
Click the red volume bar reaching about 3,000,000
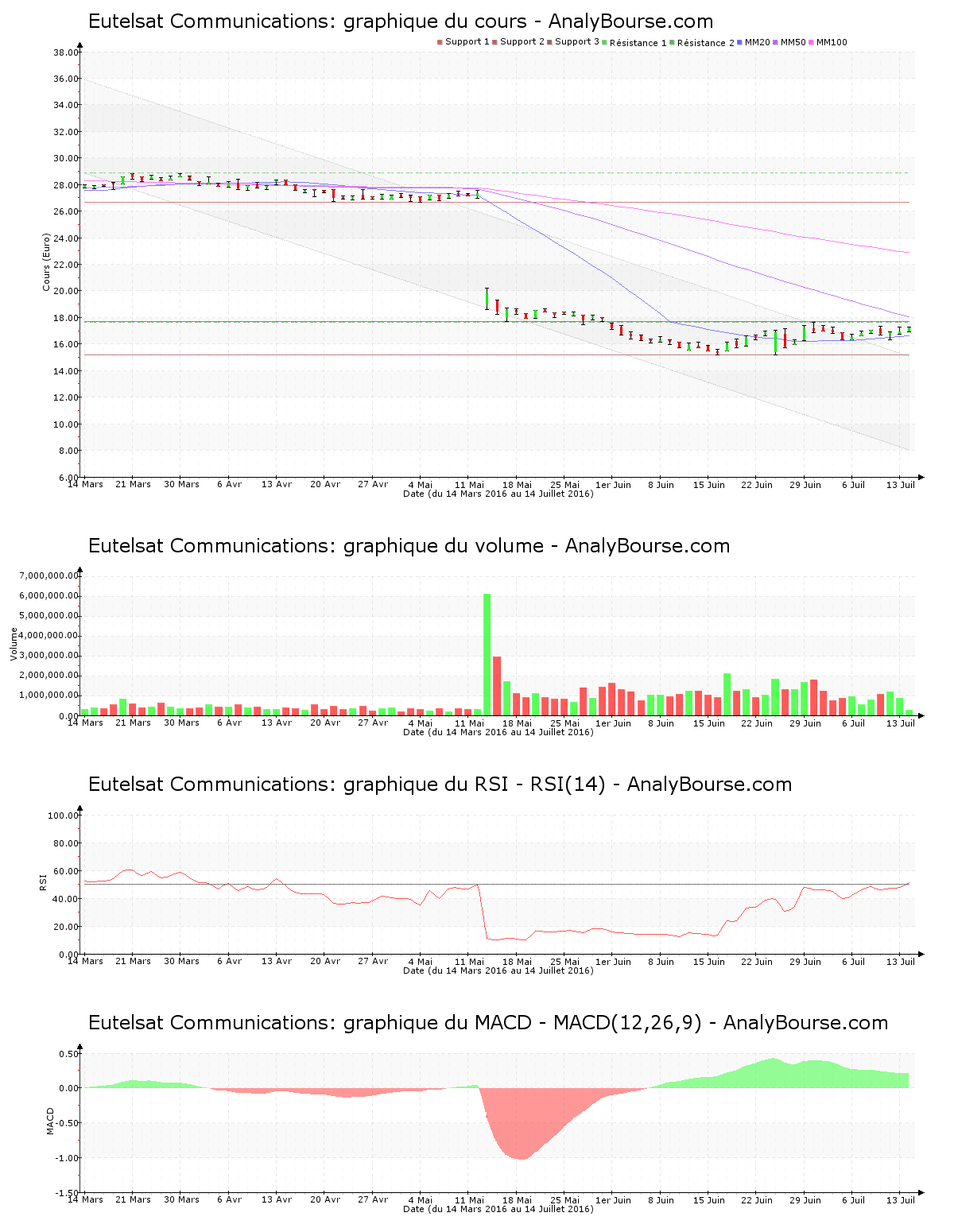pyautogui.click(x=497, y=686)
